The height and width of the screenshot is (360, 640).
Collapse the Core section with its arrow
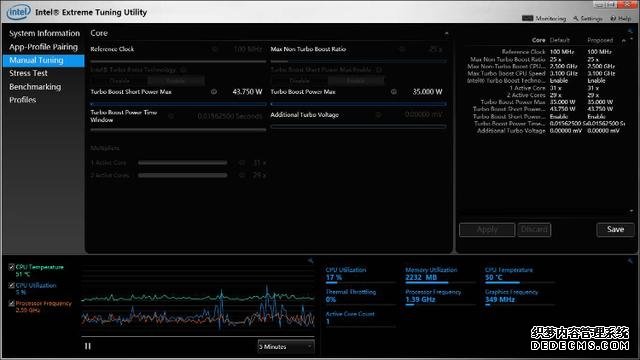click(x=446, y=33)
